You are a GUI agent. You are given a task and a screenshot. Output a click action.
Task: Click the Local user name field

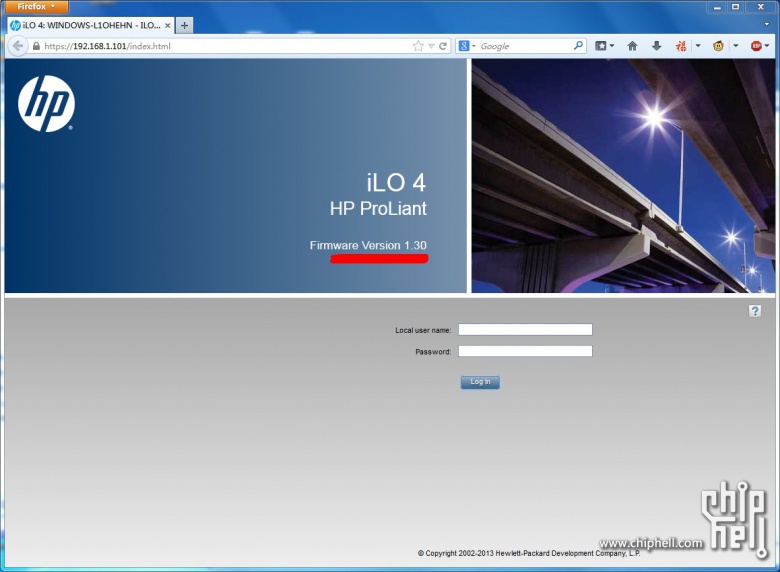525,329
